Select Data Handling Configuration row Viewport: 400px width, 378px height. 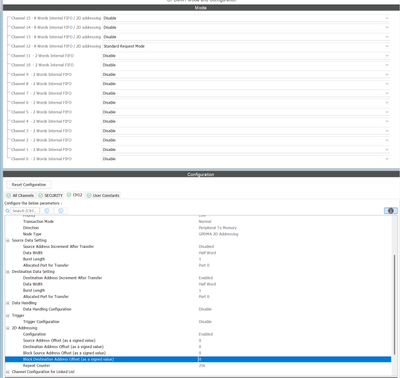(198, 309)
